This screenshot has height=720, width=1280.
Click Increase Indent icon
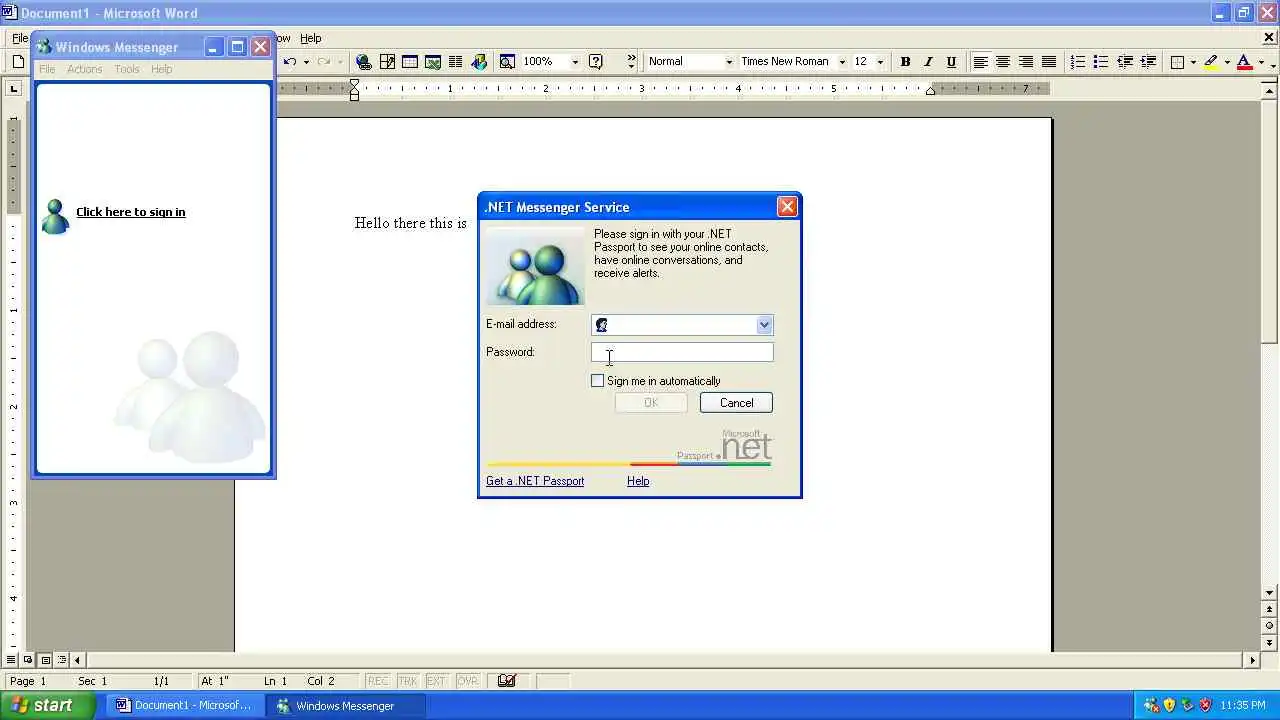(x=1148, y=62)
